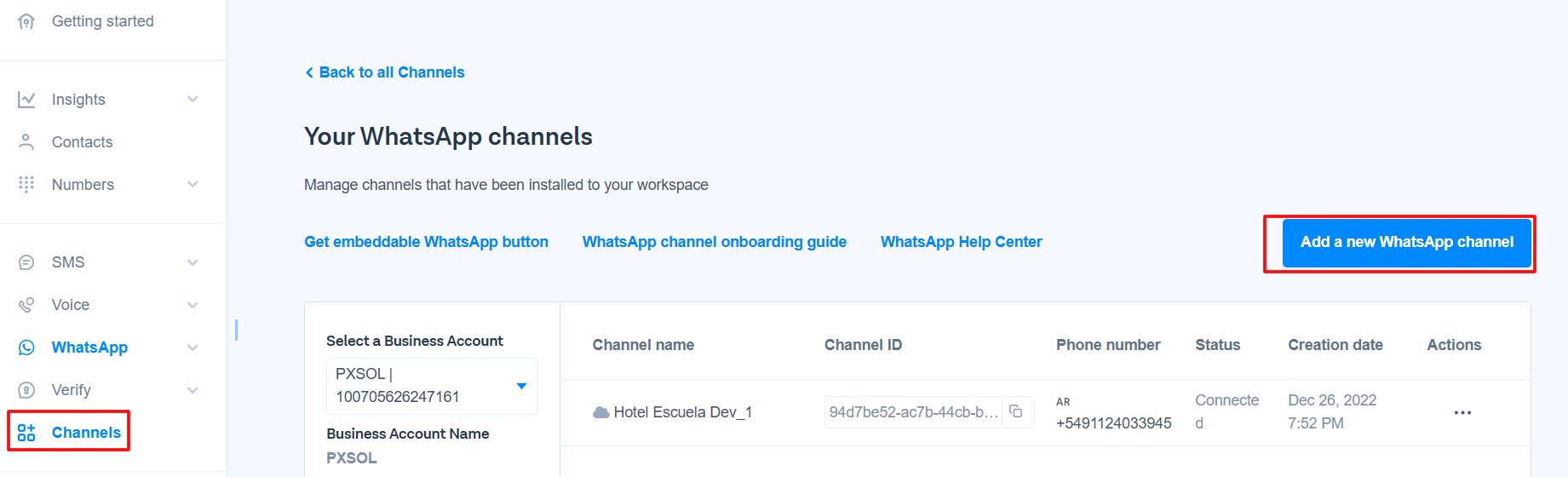This screenshot has height=477, width=1568.
Task: Expand the Verify menu chevron
Action: [x=192, y=390]
